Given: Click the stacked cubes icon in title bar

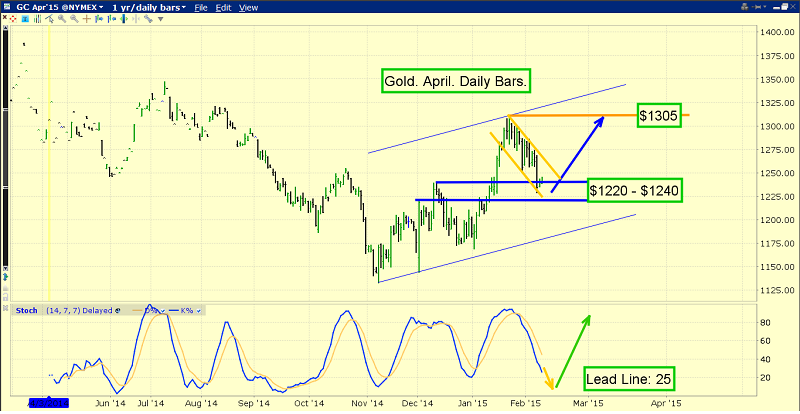Looking at the screenshot, I should [745, 7].
